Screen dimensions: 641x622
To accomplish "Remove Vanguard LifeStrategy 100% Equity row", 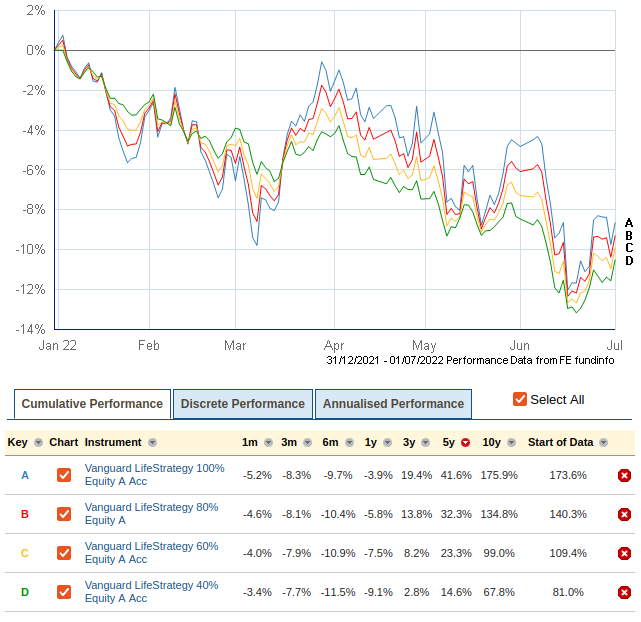I will [x=625, y=475].
